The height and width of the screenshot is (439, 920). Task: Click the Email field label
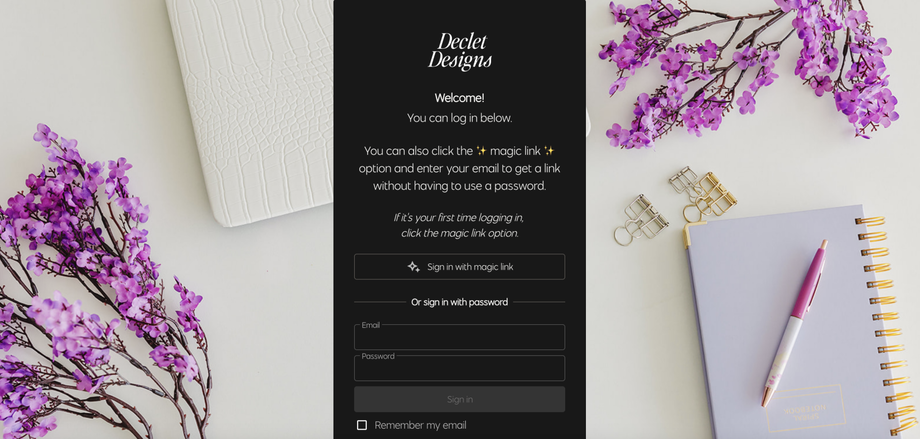(371, 325)
